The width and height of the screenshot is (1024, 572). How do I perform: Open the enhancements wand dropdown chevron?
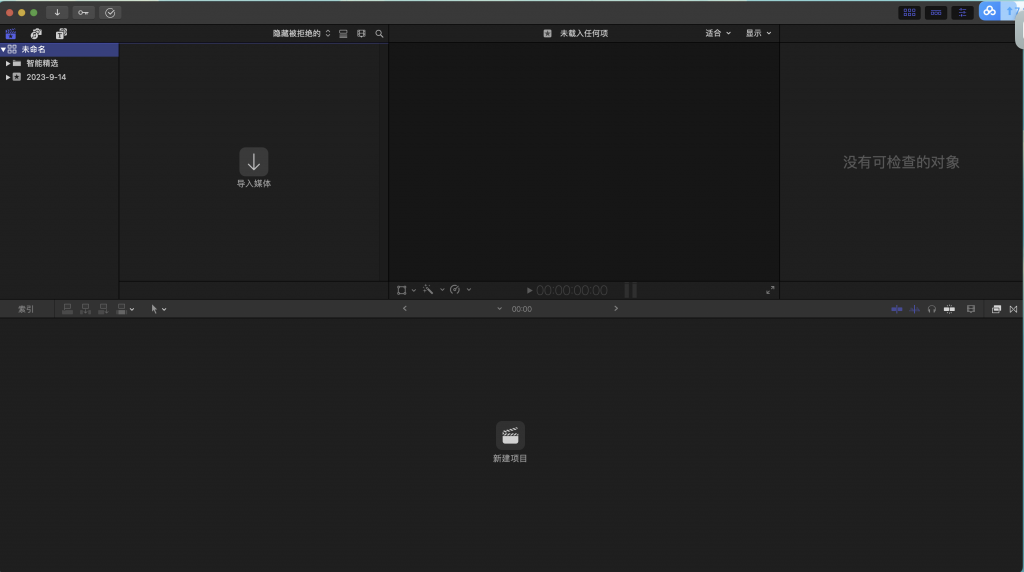[442, 289]
